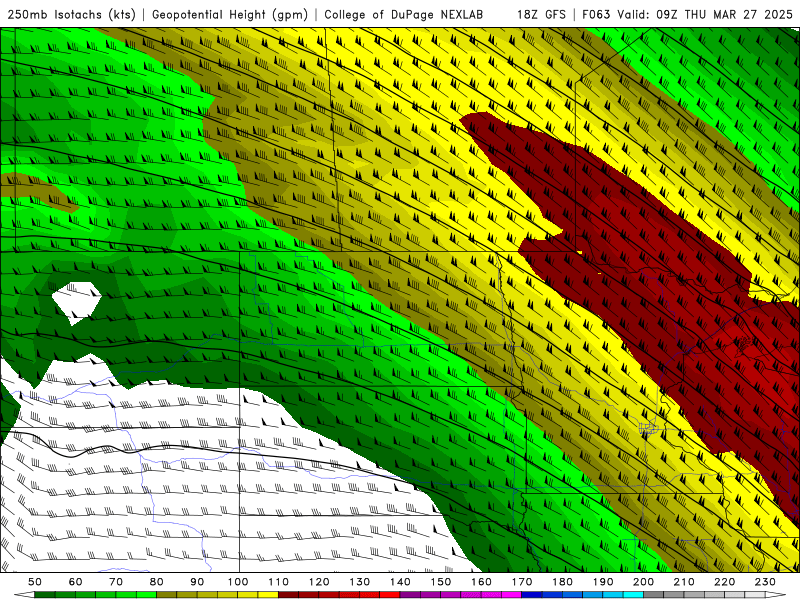This screenshot has width=800, height=600.
Task: Click the '190' label on the color scale
Action: [x=603, y=582]
